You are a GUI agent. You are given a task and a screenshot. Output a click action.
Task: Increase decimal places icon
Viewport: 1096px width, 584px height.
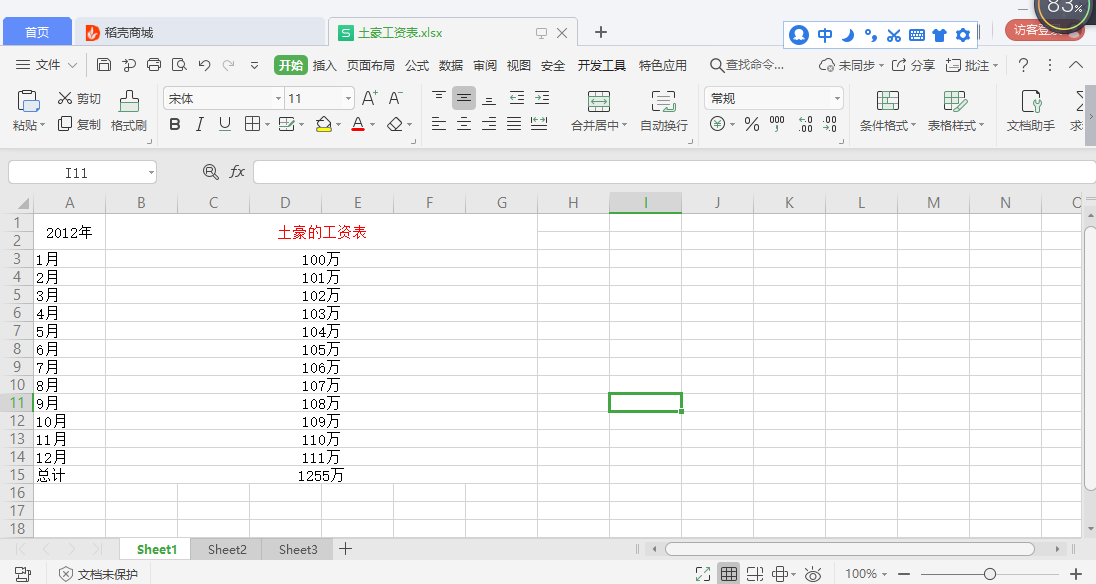805,124
